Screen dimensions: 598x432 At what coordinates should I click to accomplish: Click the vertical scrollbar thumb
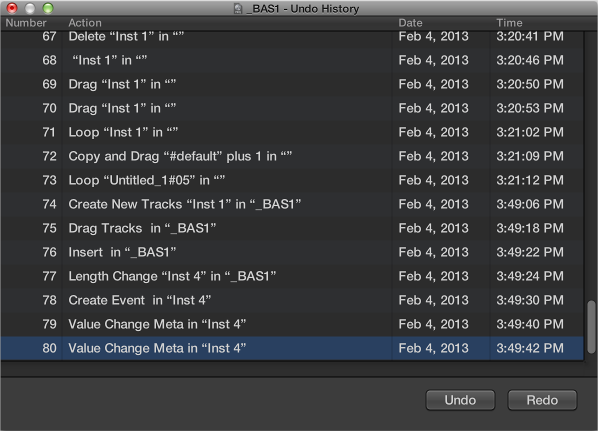coord(591,327)
